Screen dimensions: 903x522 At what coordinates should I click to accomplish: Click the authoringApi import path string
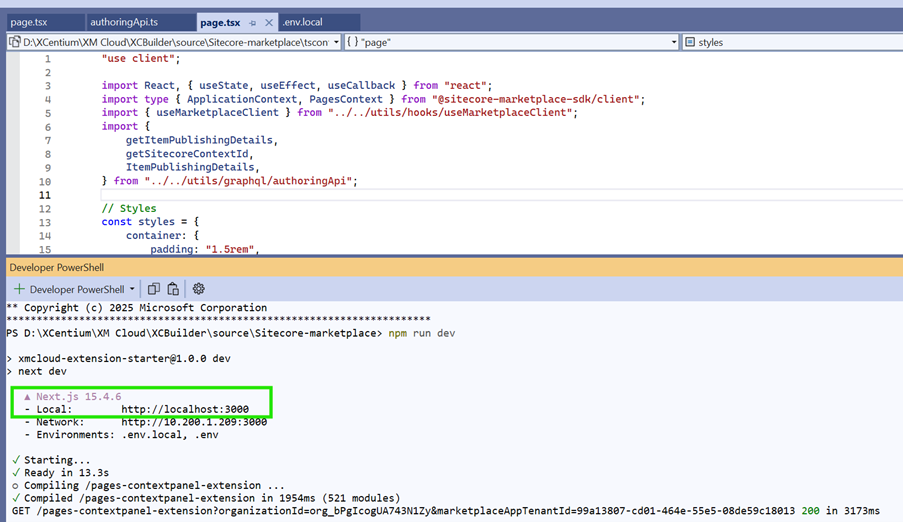(x=248, y=181)
